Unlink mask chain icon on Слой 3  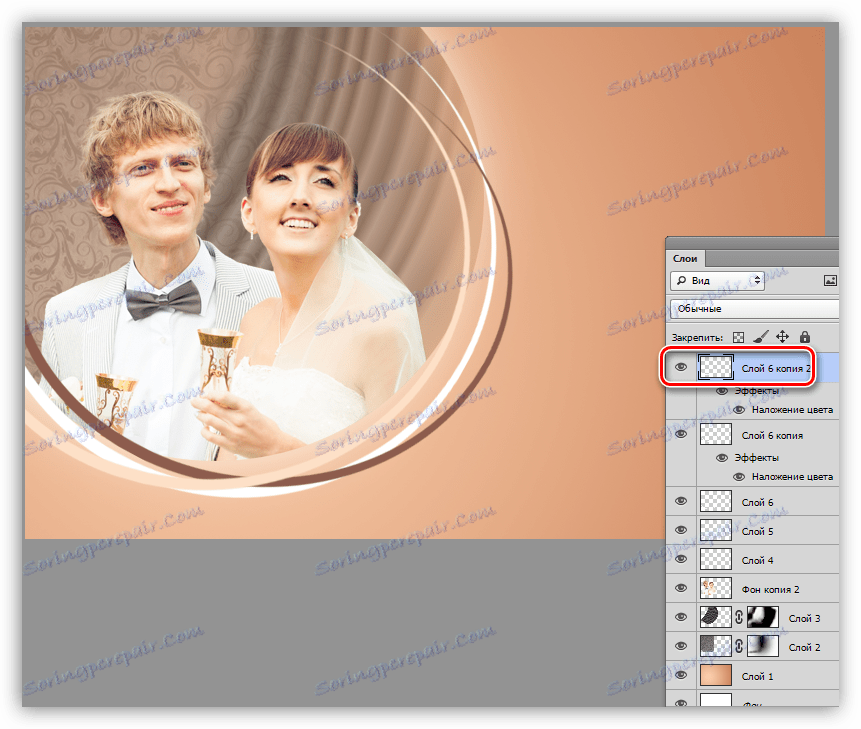739,618
